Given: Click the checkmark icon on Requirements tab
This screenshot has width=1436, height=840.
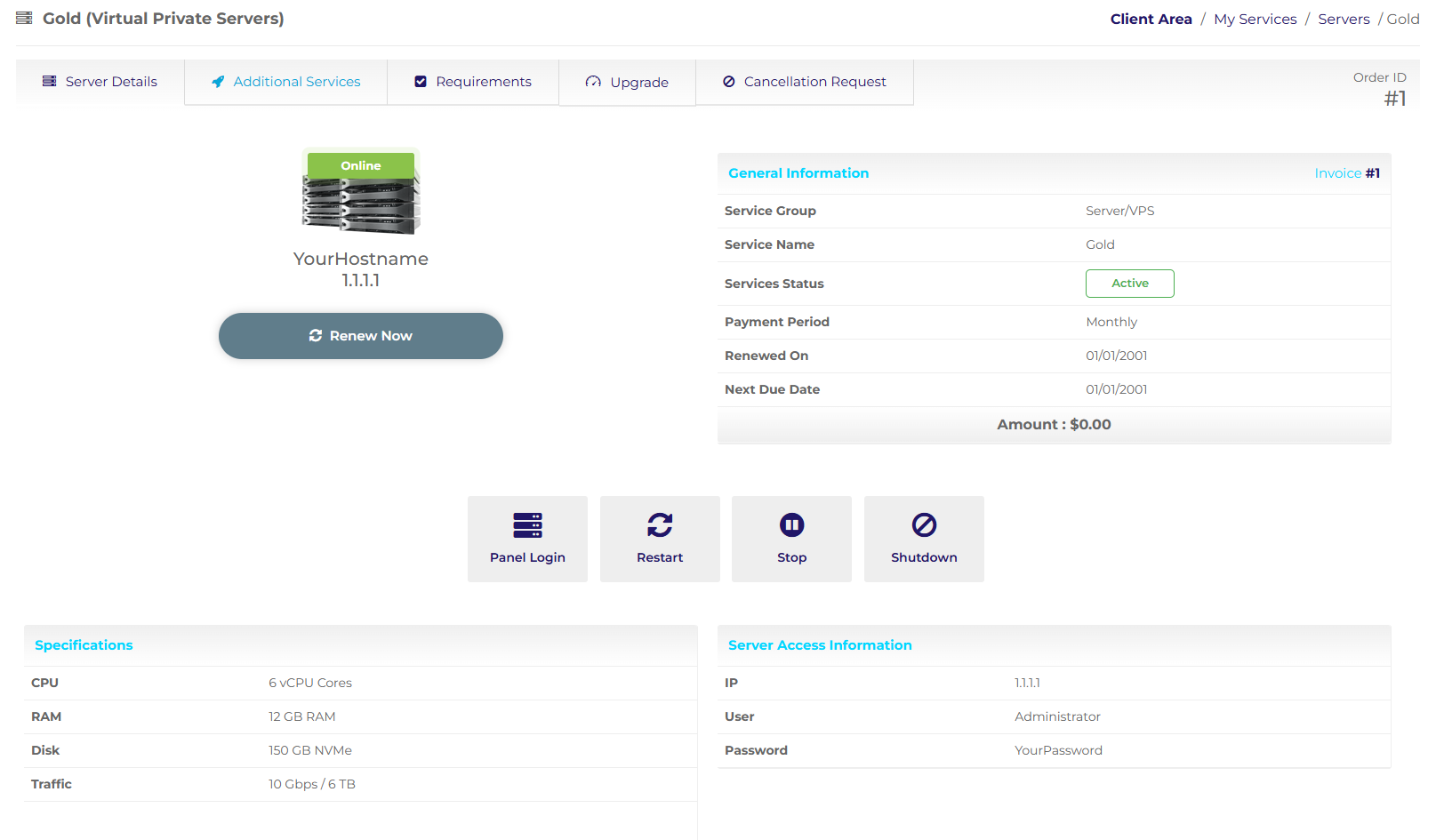Looking at the screenshot, I should coord(421,82).
